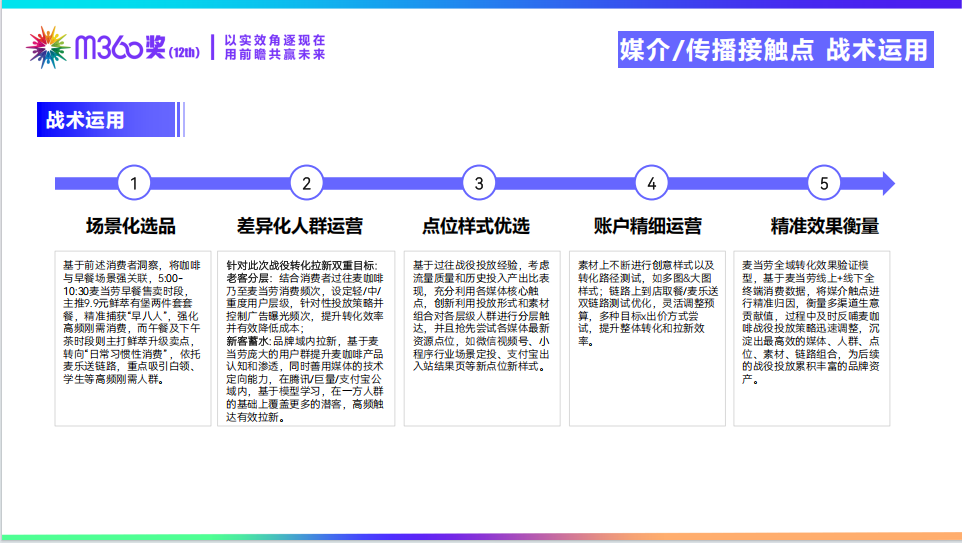
Task: Select step circle number 5
Action: pyautogui.click(x=824, y=183)
